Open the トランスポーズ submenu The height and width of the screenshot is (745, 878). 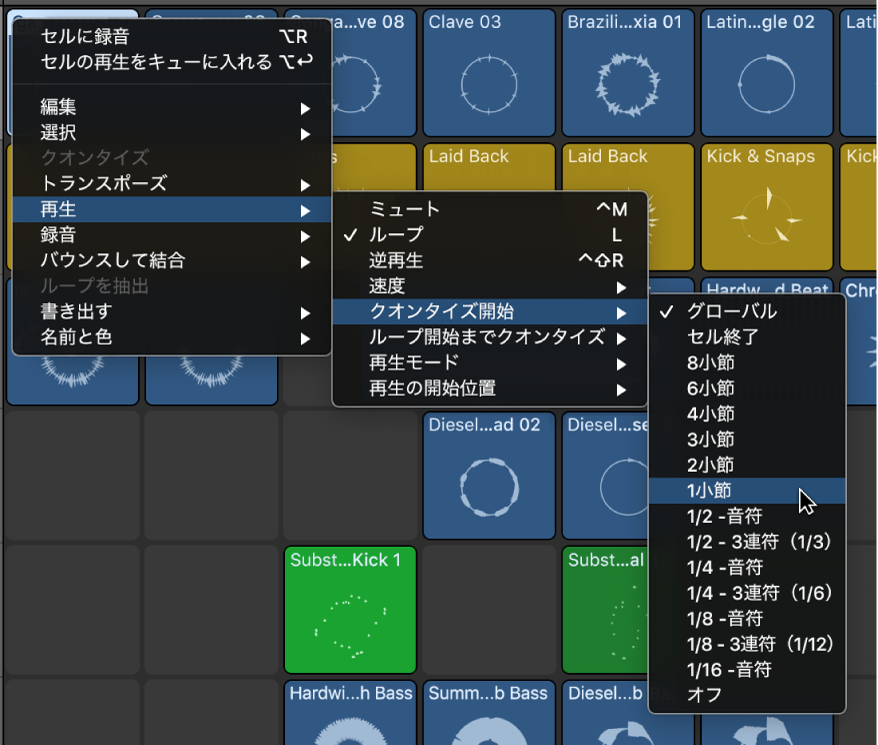pos(172,184)
